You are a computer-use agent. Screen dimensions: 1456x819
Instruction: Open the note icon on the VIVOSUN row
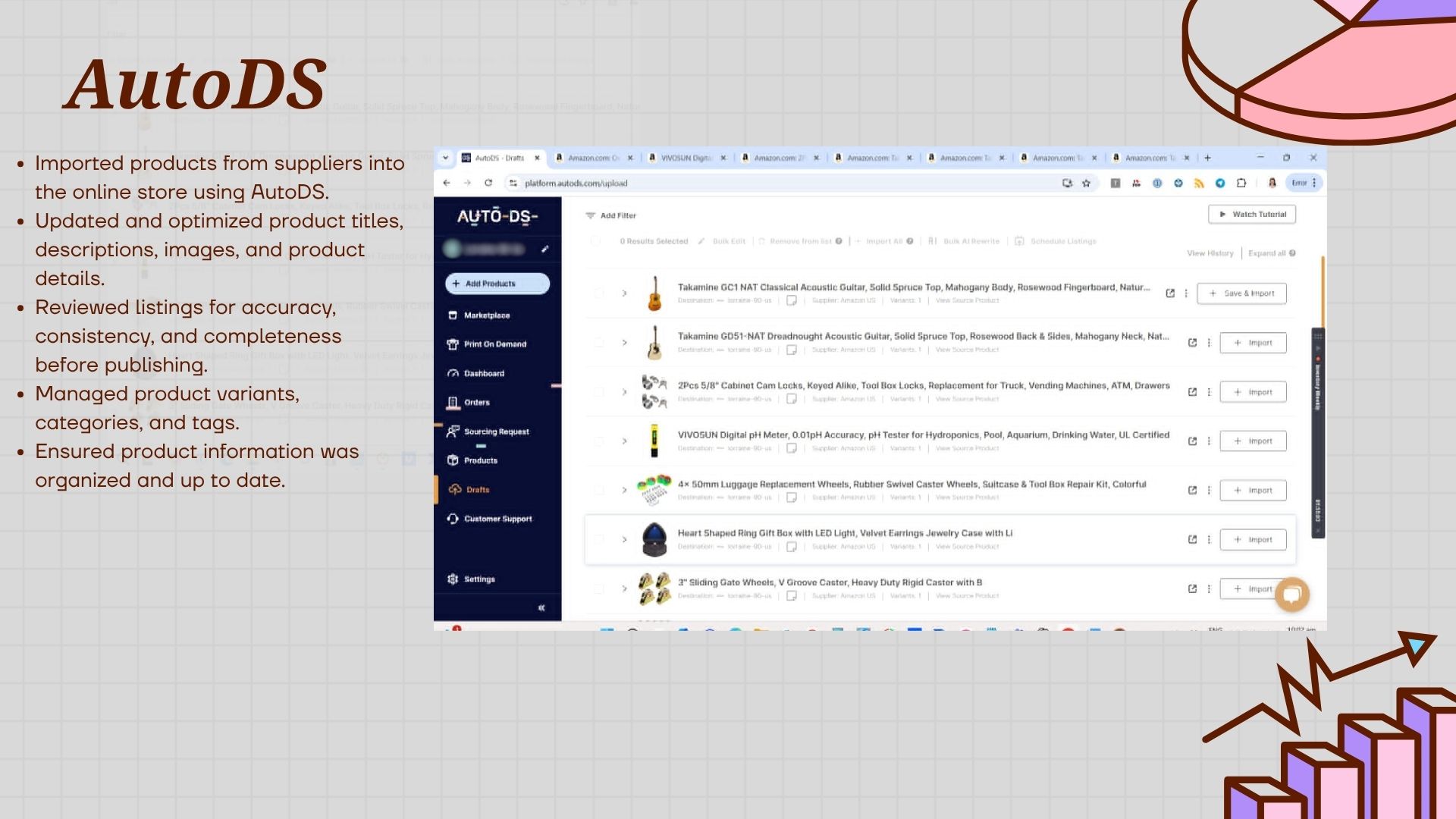pos(791,448)
